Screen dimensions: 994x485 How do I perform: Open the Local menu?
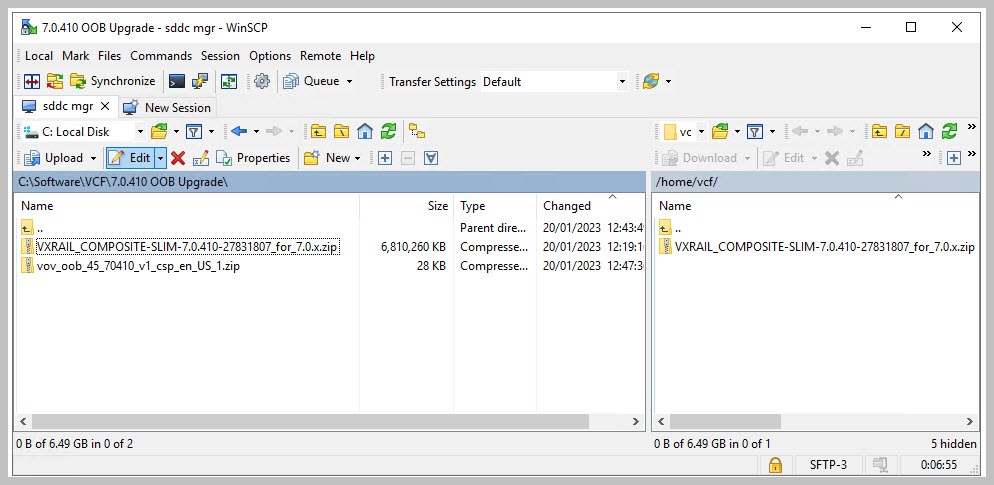click(x=39, y=56)
